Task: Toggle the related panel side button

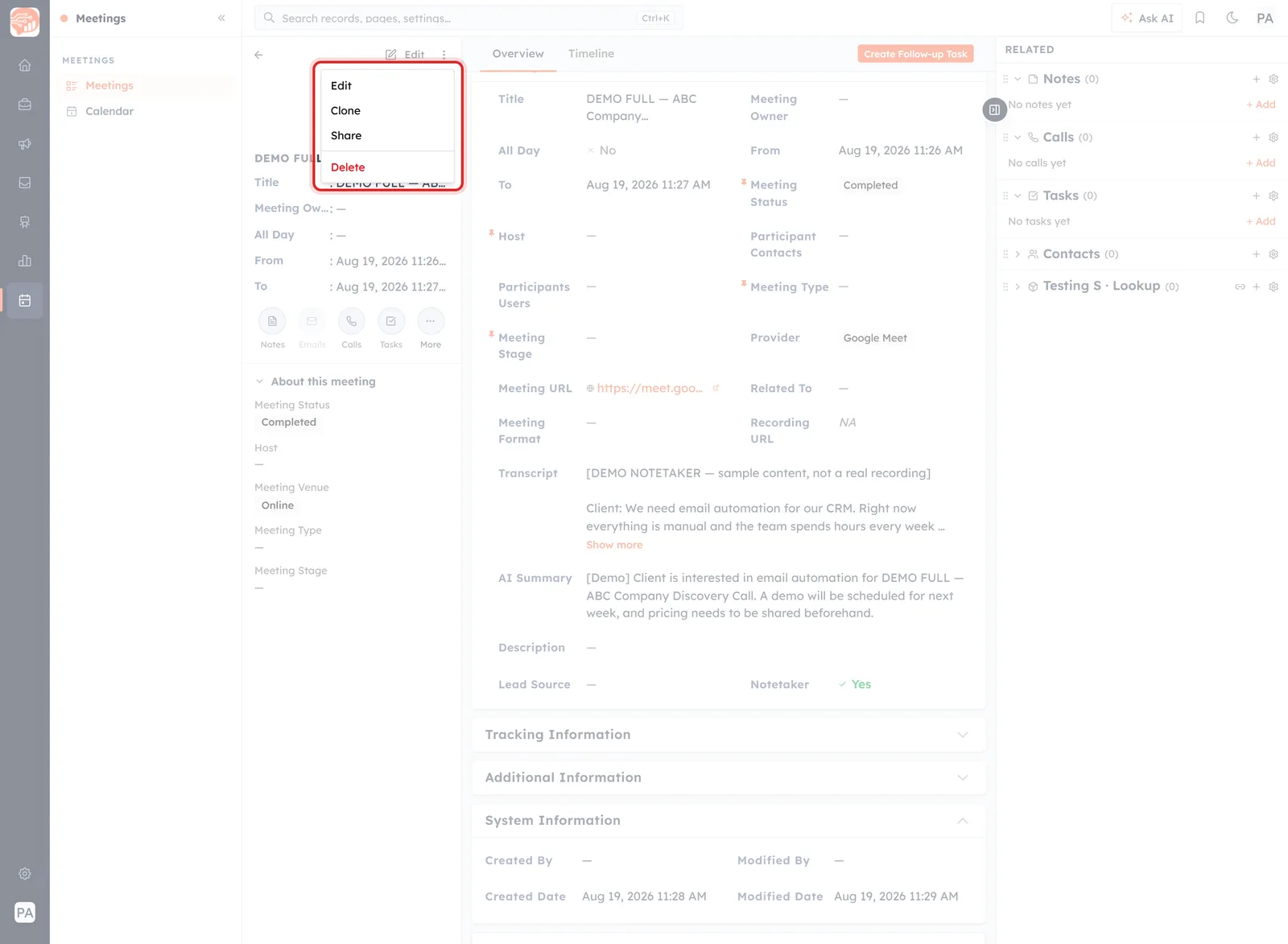Action: 995,109
